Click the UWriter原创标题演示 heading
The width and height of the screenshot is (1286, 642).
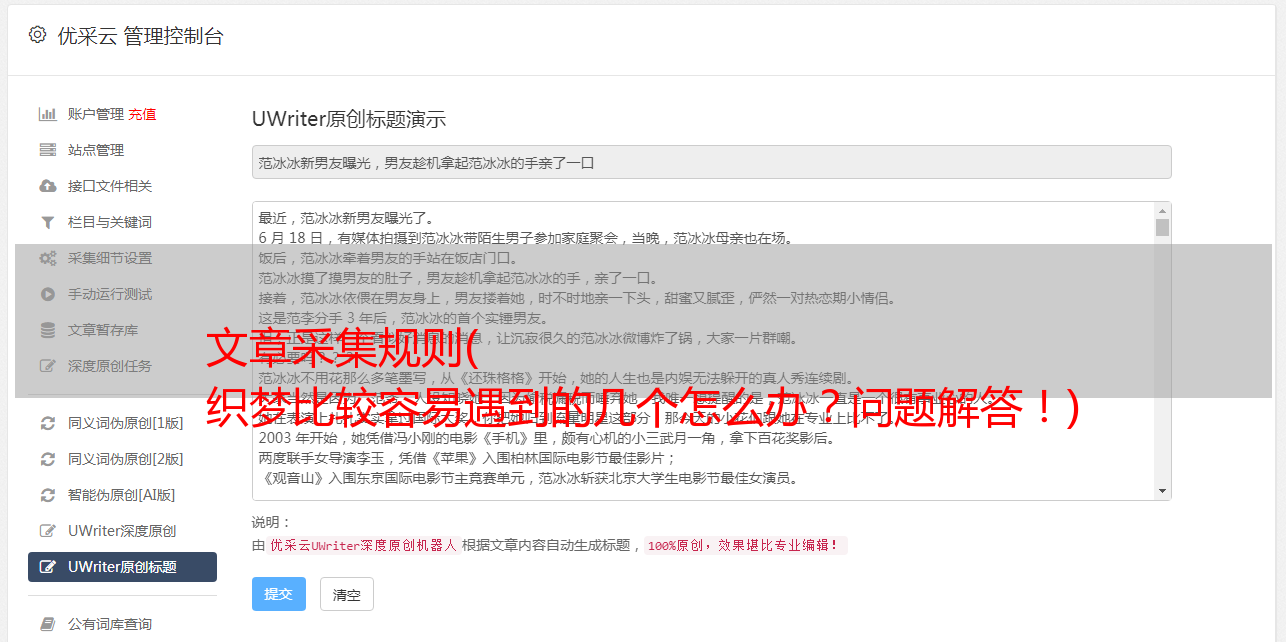click(349, 119)
